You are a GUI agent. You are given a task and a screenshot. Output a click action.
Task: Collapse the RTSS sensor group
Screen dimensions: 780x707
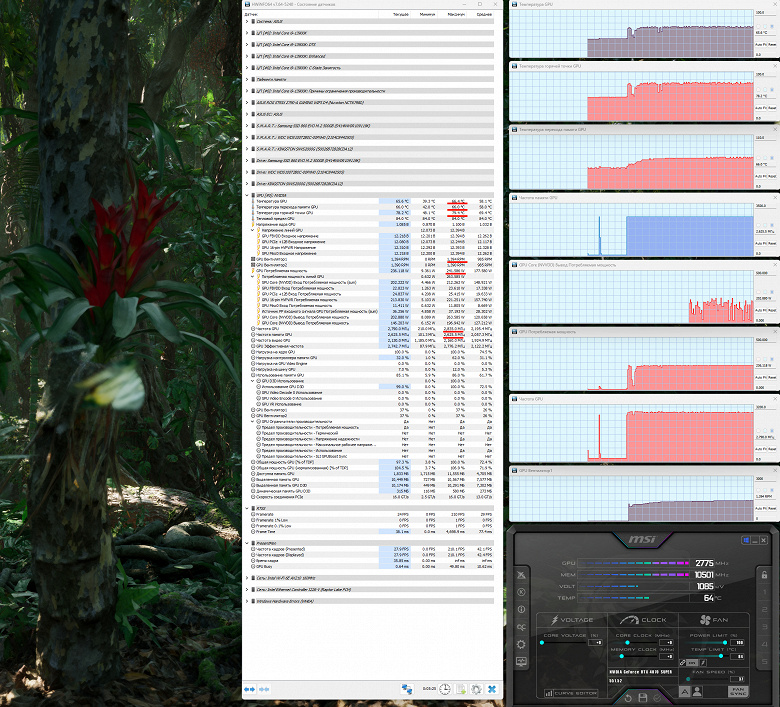click(247, 508)
